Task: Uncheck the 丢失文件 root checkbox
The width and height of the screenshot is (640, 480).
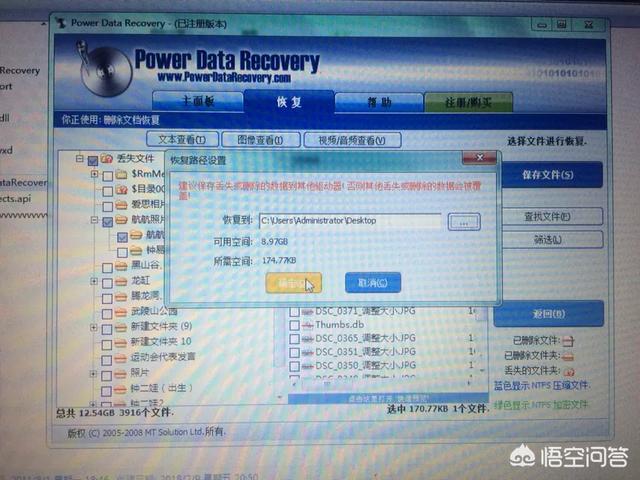Action: point(92,160)
